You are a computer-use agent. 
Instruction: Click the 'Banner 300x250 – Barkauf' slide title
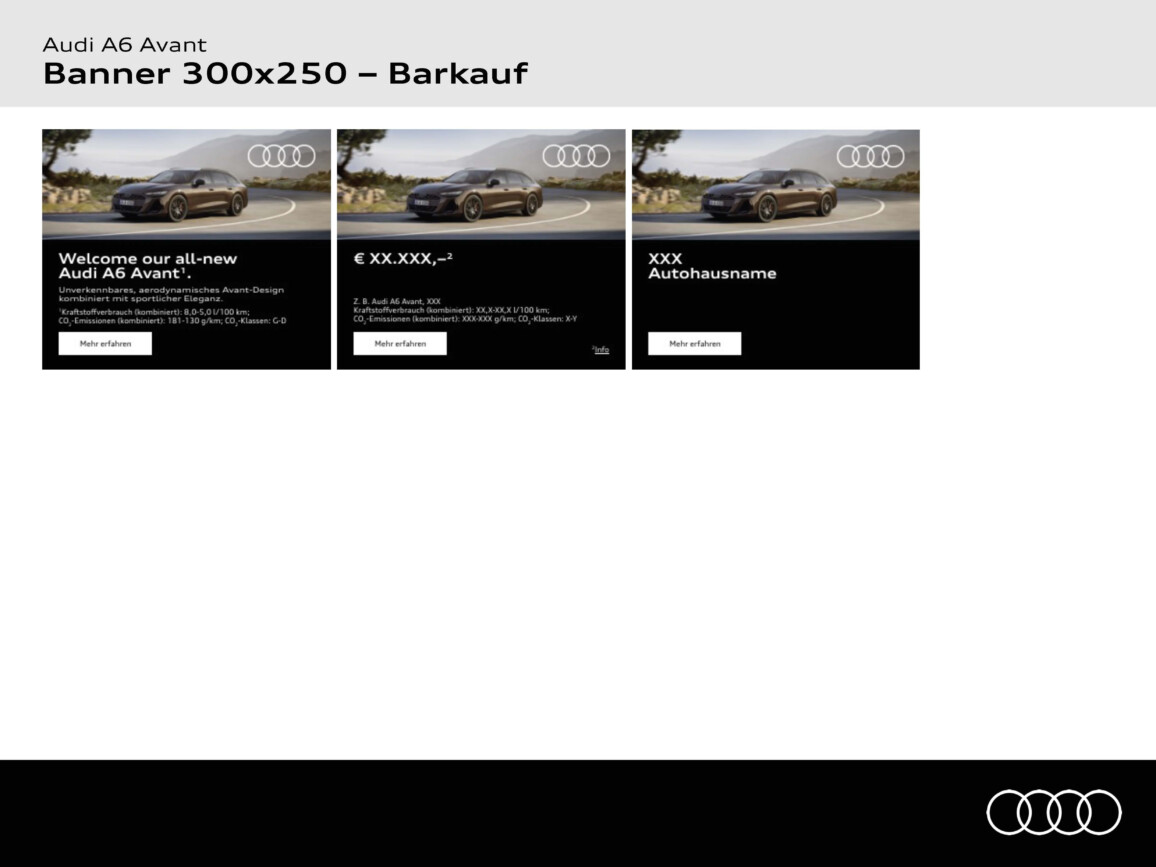[285, 74]
